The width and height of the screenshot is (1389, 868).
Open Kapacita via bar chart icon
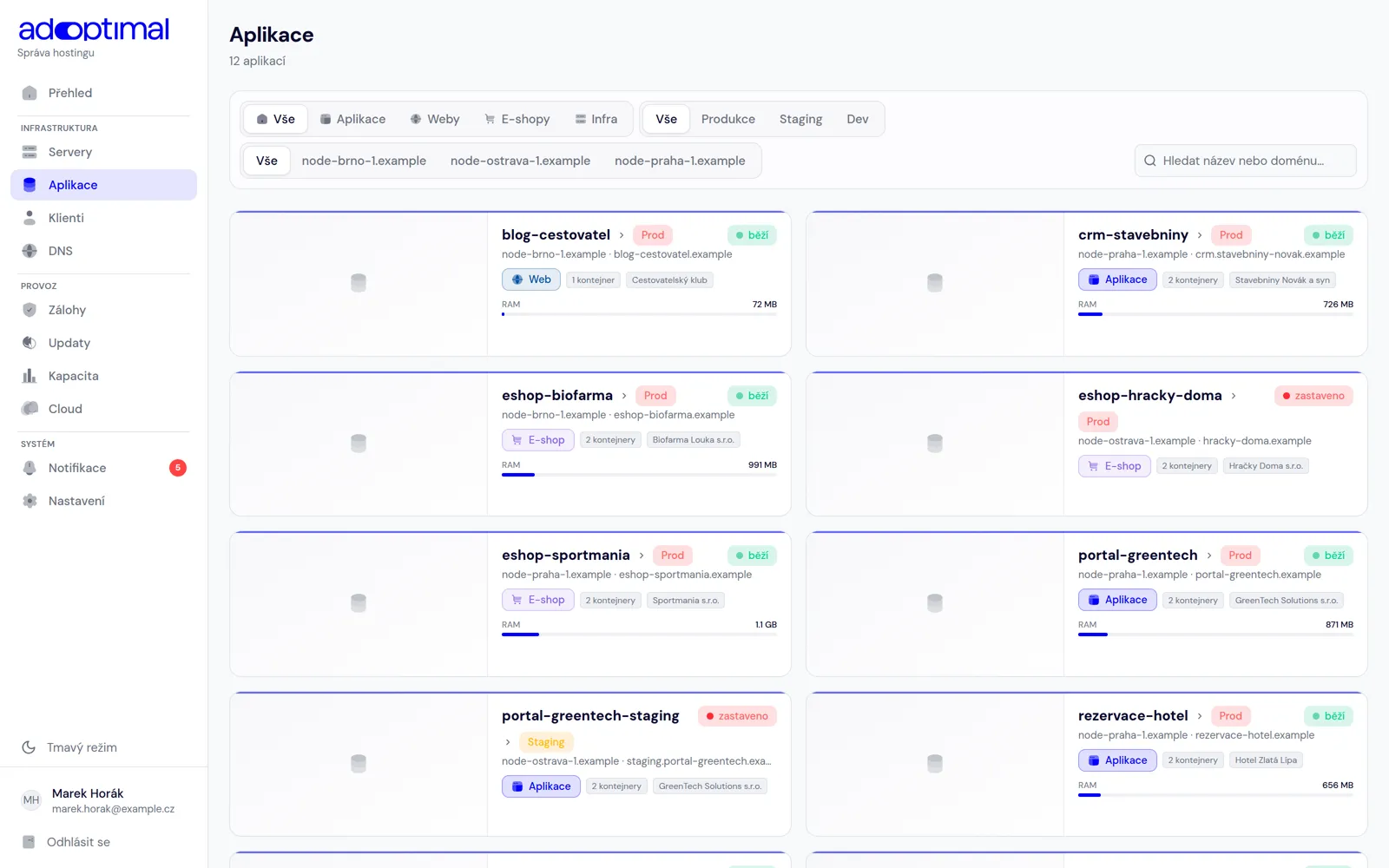click(30, 376)
